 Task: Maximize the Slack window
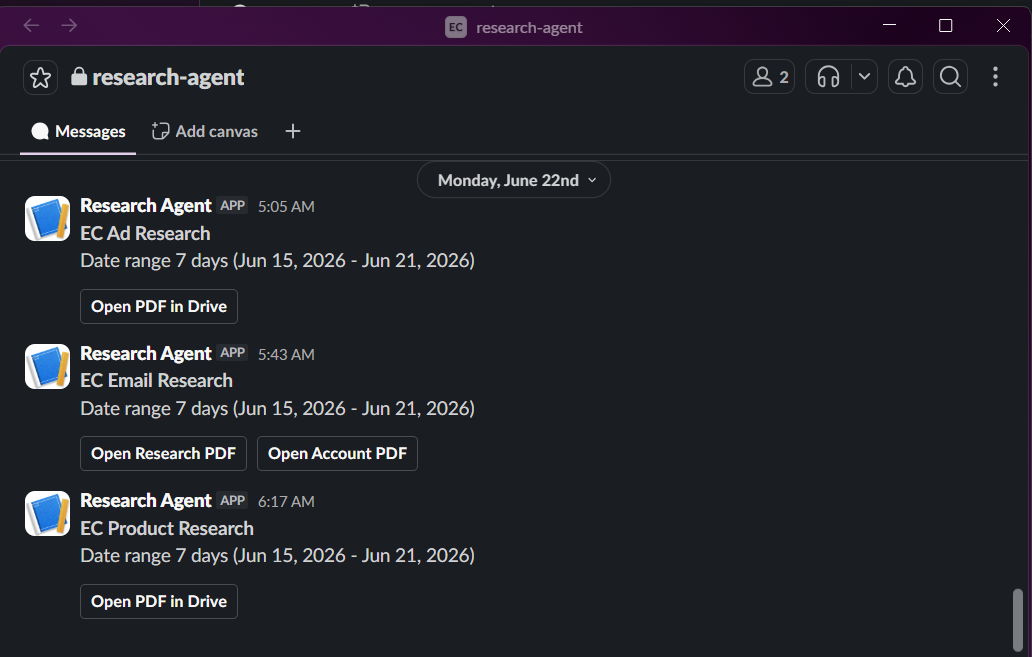point(946,26)
